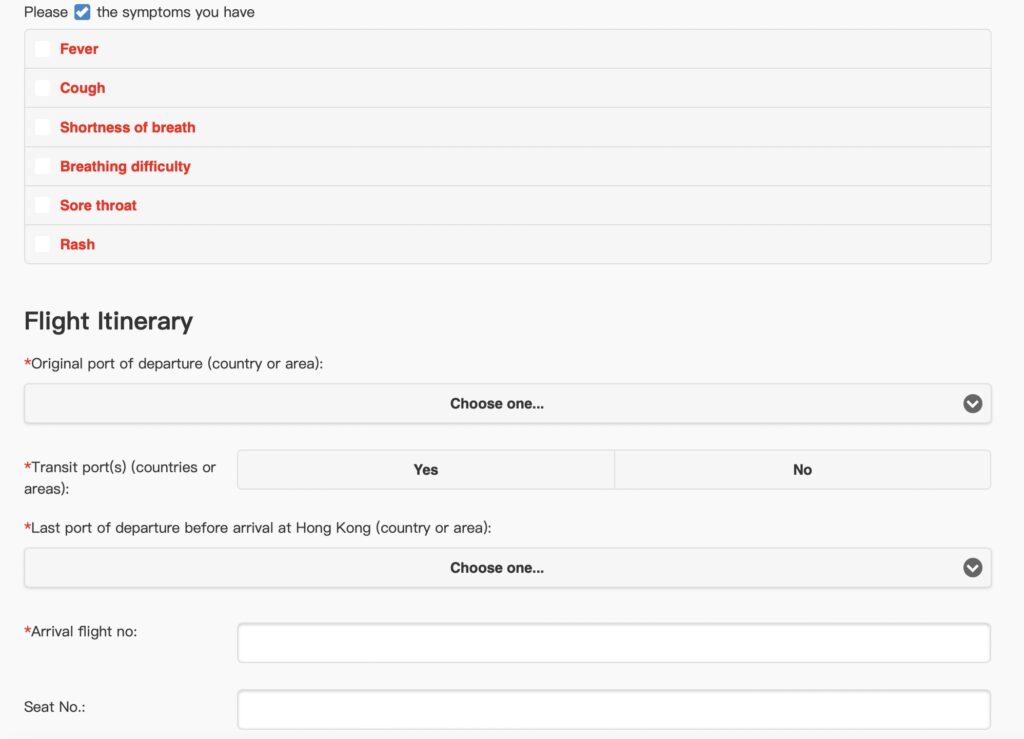1024x739 pixels.
Task: Open the Original port of departure dropdown
Action: pyautogui.click(x=497, y=404)
